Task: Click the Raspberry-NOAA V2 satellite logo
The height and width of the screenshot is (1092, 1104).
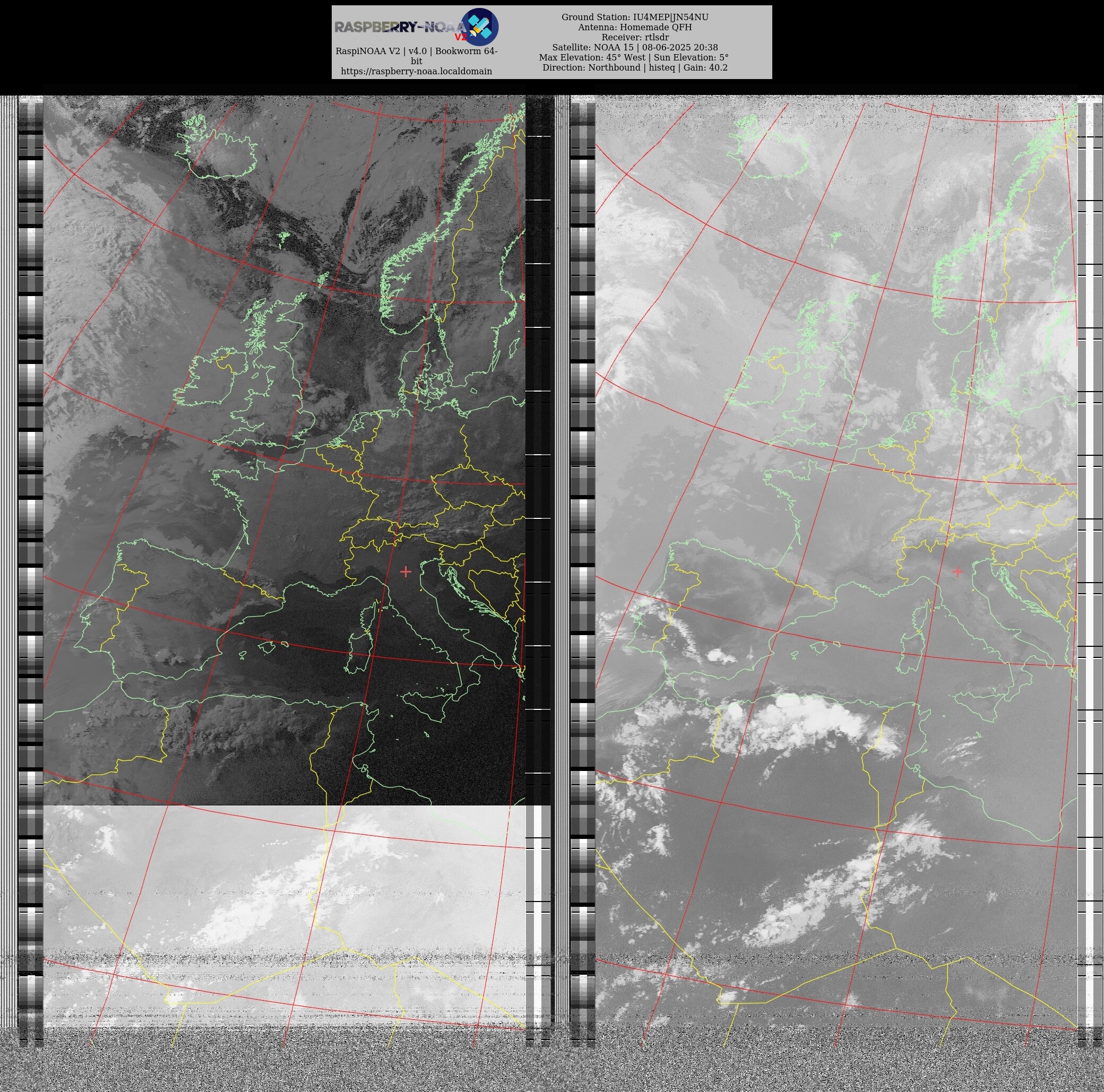Action: click(x=480, y=27)
